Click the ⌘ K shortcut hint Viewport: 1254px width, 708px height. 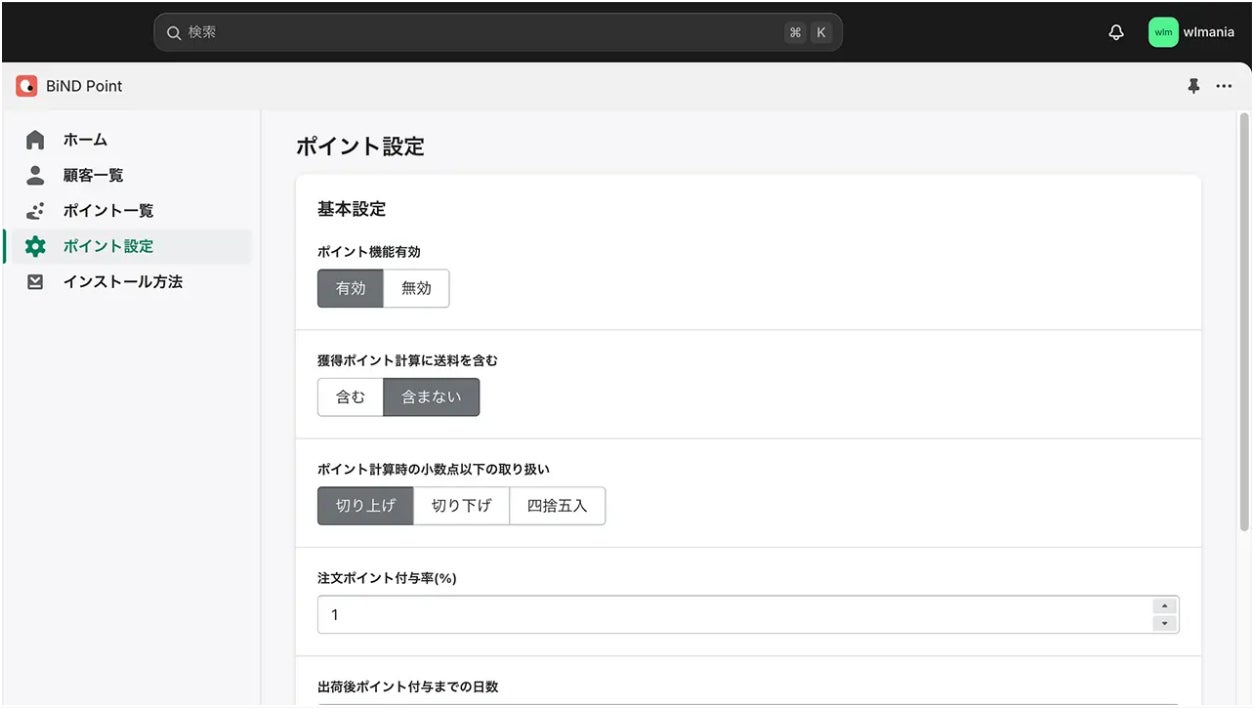[x=808, y=32]
